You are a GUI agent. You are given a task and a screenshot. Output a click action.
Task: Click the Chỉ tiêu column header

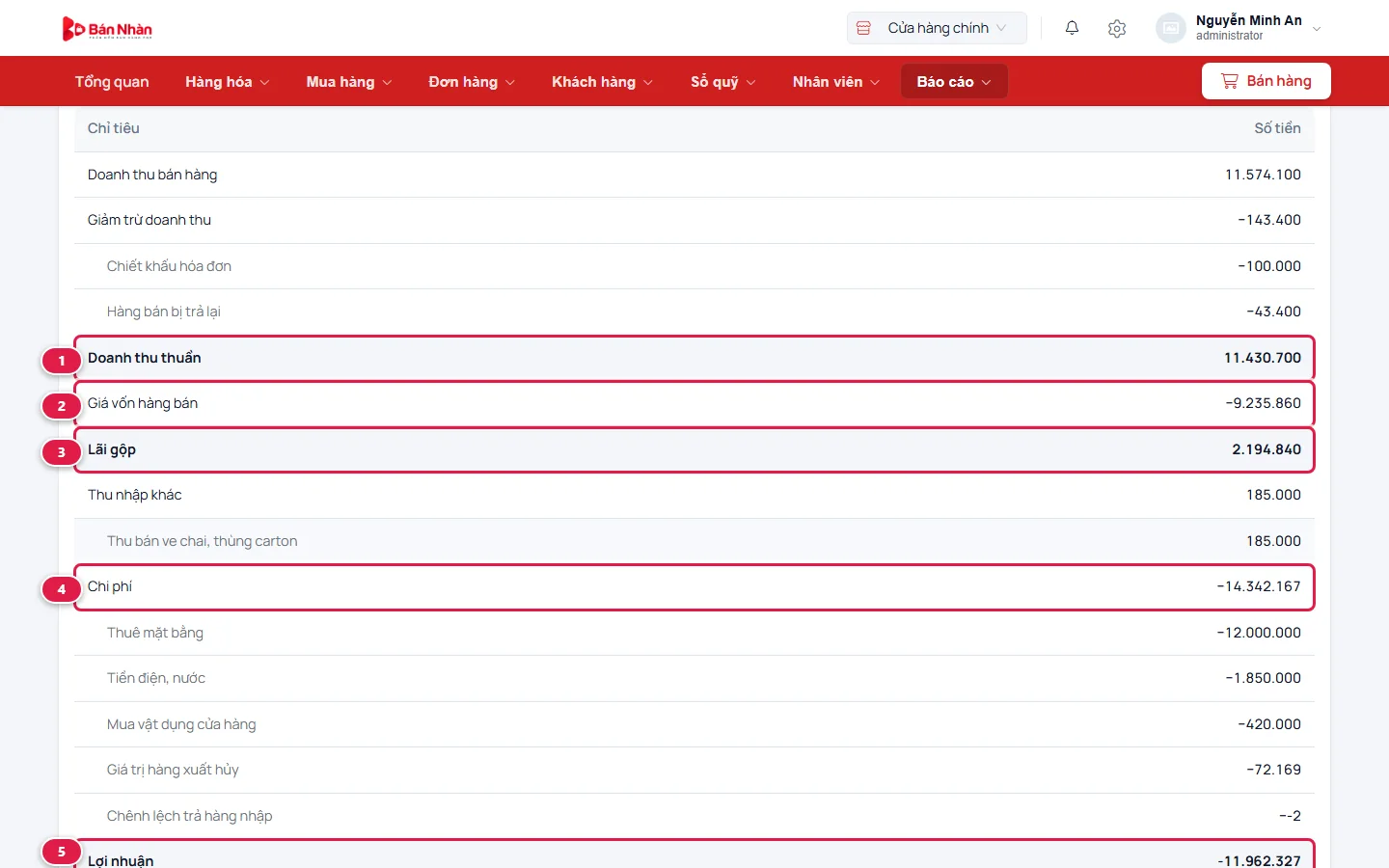(x=114, y=128)
